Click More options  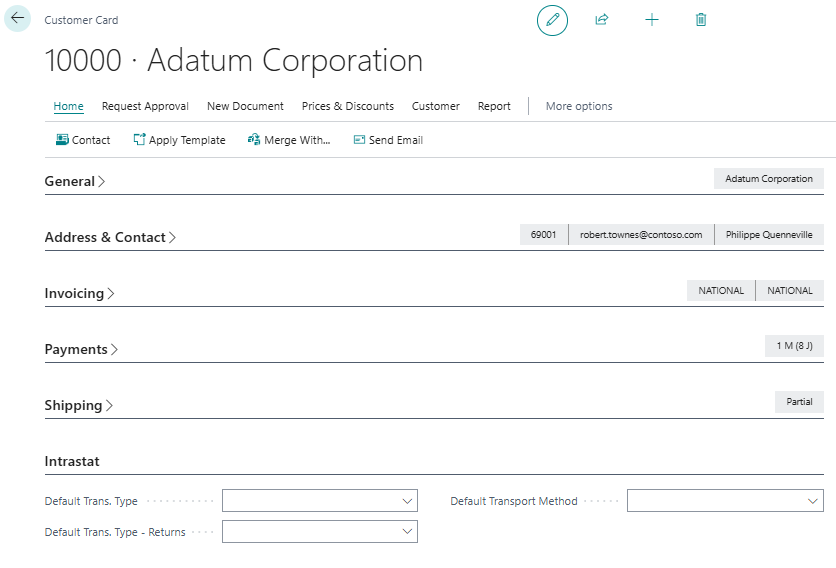579,106
